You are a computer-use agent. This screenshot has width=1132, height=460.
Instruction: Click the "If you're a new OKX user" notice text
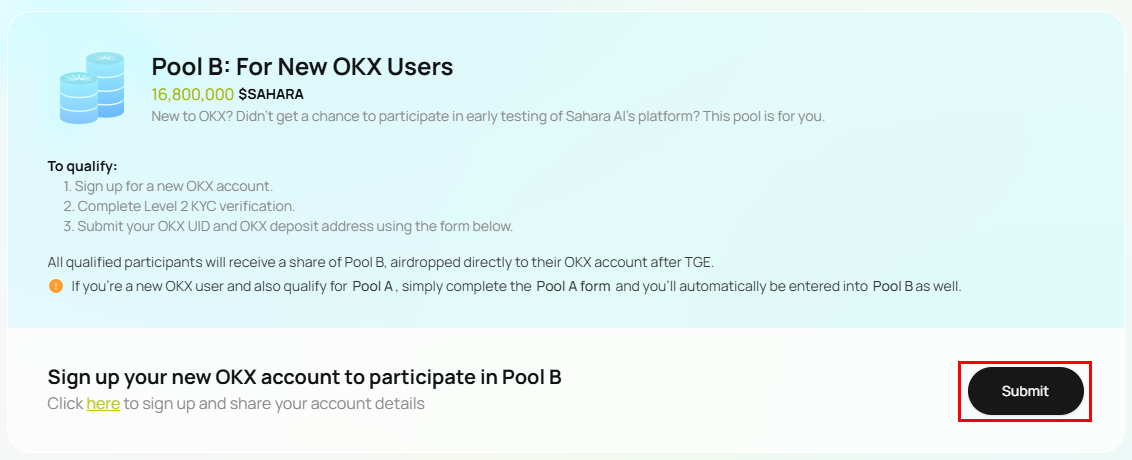click(x=516, y=286)
